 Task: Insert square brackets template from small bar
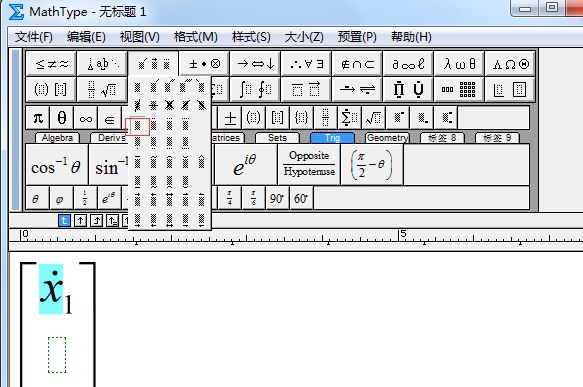point(277,118)
